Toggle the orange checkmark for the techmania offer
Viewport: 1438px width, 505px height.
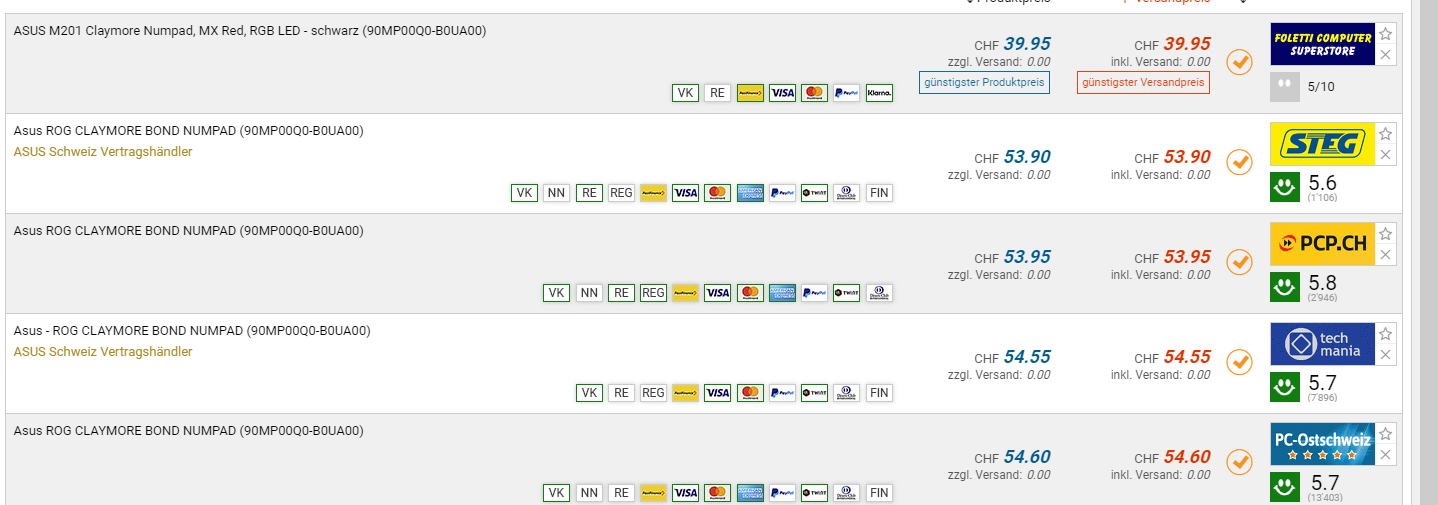(x=1239, y=362)
